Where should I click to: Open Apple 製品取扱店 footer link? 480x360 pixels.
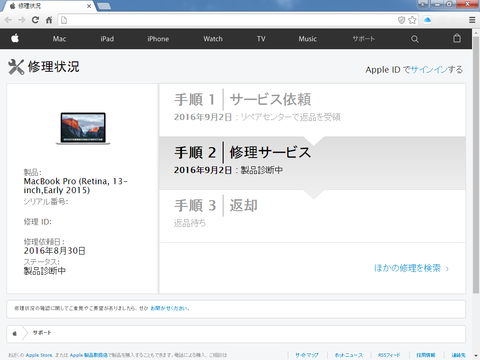(89, 355)
